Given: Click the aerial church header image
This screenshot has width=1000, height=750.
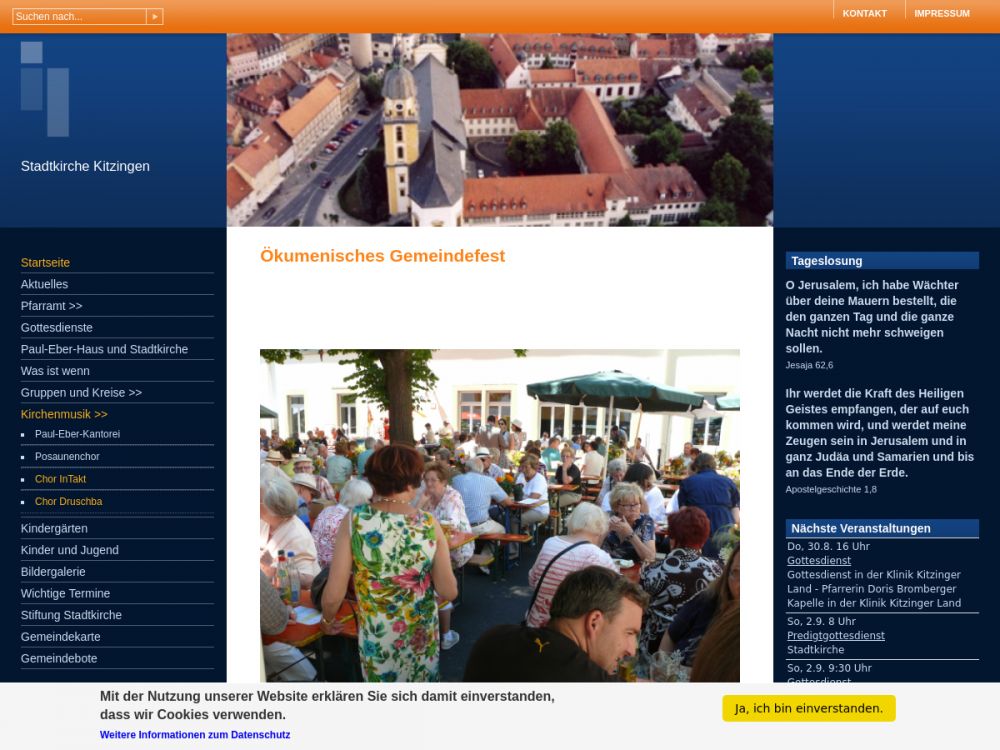Looking at the screenshot, I should tap(499, 130).
